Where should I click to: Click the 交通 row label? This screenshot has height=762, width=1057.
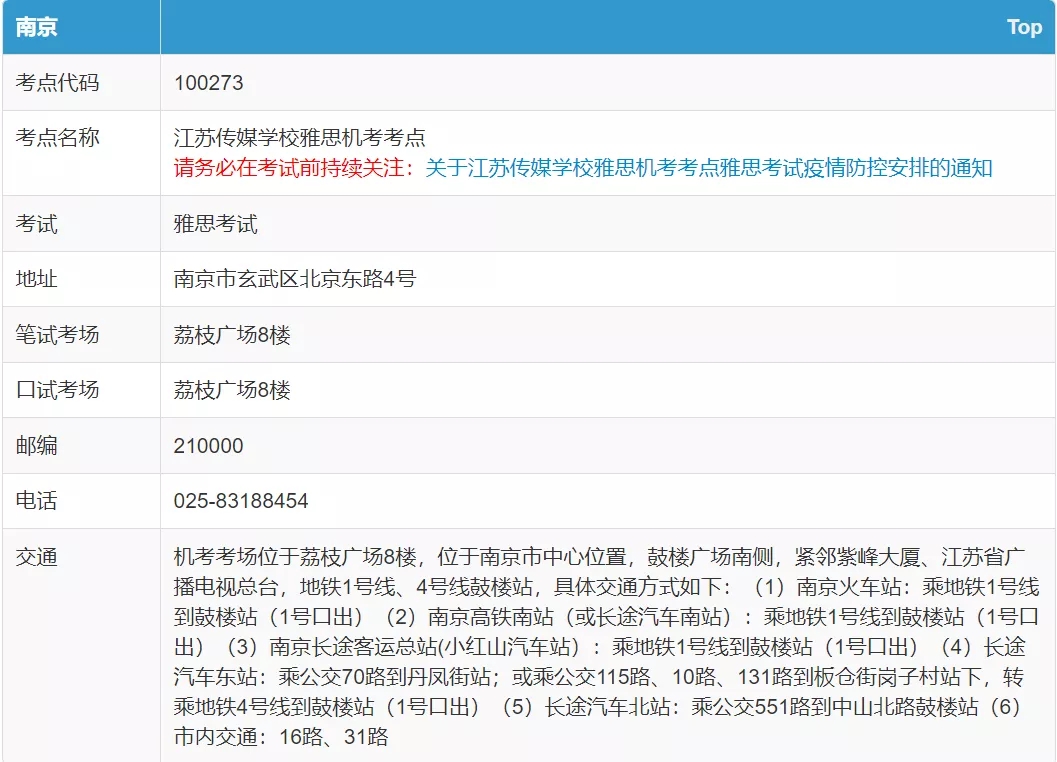(x=36, y=558)
